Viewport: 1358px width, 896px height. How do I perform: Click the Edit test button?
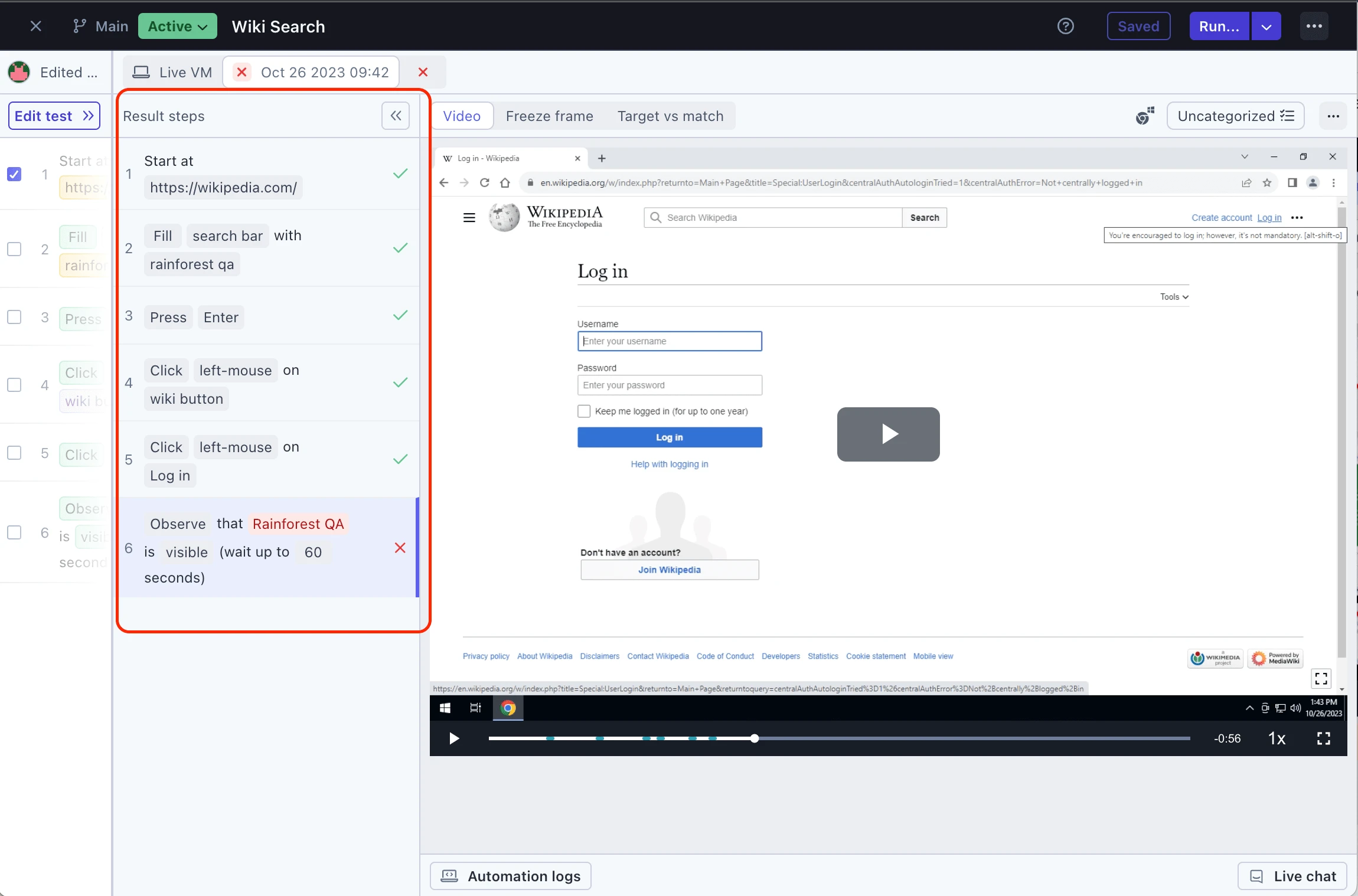54,116
